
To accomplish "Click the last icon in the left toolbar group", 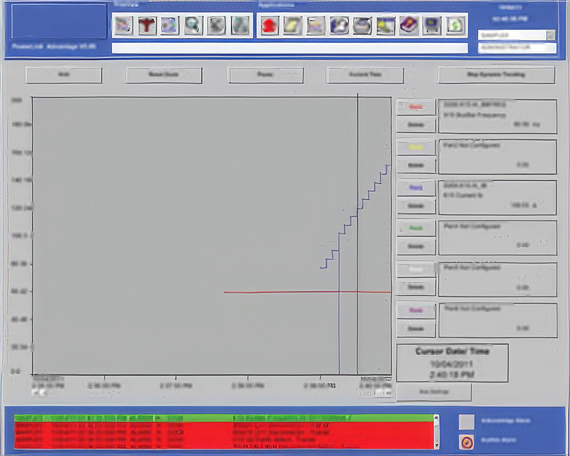I will pyautogui.click(x=240, y=25).
